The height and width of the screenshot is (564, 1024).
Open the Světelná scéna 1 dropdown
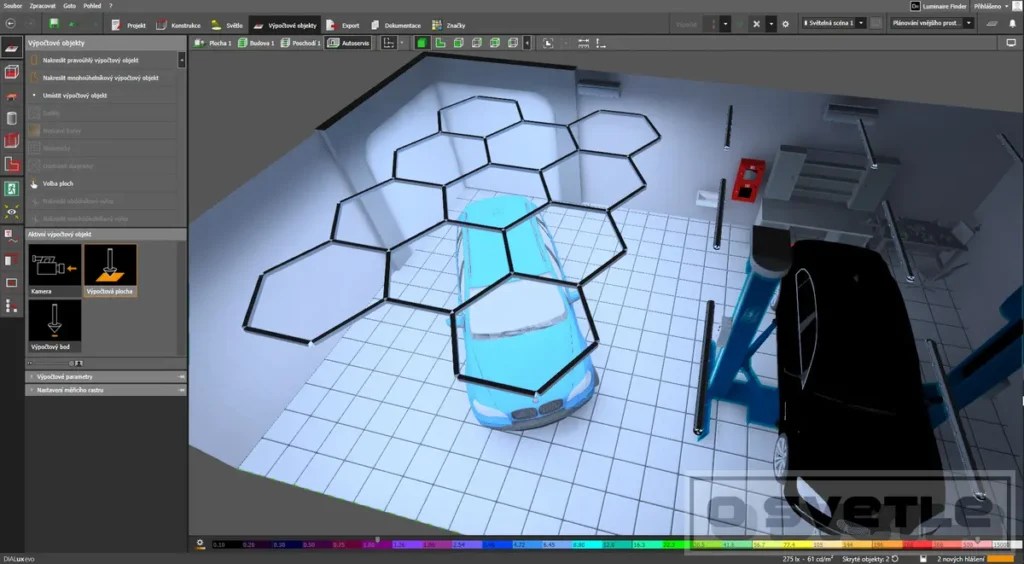[x=833, y=23]
